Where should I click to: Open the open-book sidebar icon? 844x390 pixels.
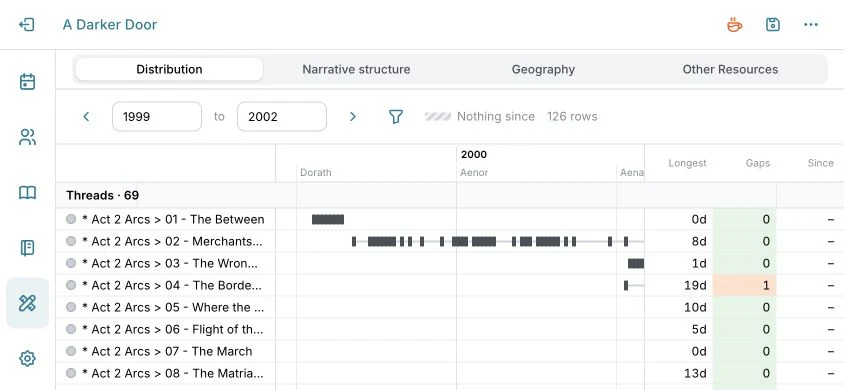coord(27,193)
